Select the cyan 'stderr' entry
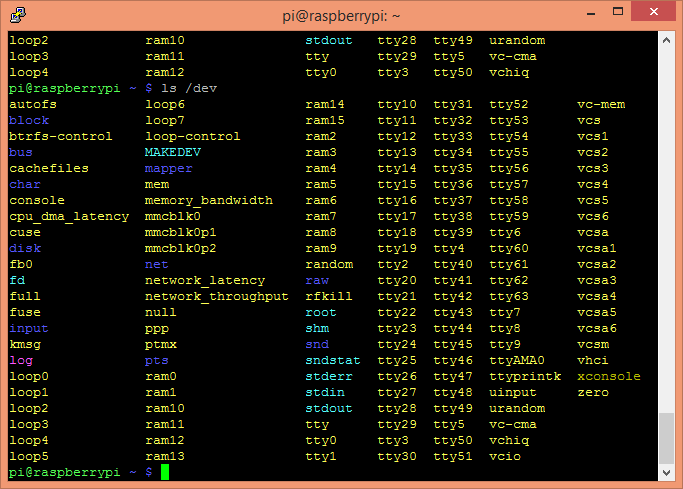683x489 pixels. tap(329, 377)
